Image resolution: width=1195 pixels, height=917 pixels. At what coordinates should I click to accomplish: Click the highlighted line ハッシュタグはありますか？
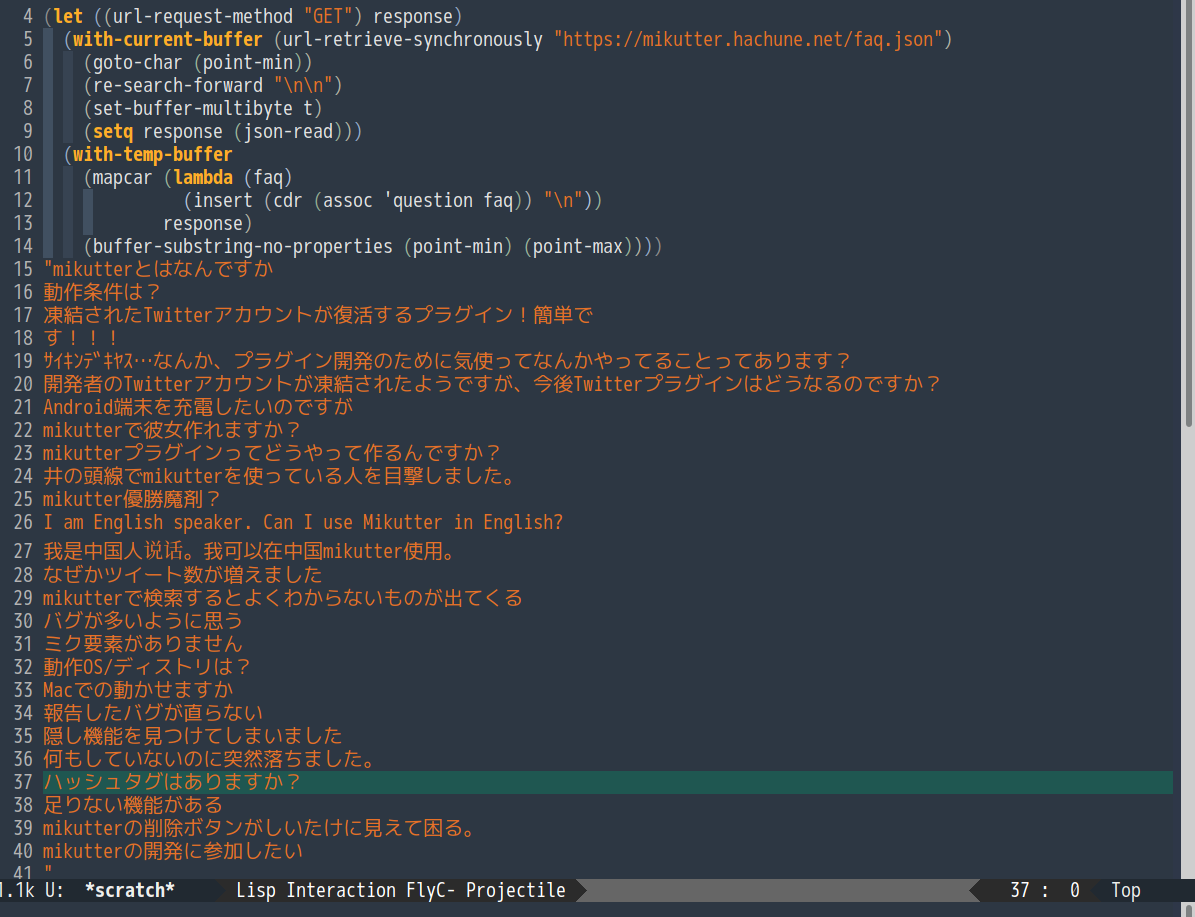click(172, 782)
